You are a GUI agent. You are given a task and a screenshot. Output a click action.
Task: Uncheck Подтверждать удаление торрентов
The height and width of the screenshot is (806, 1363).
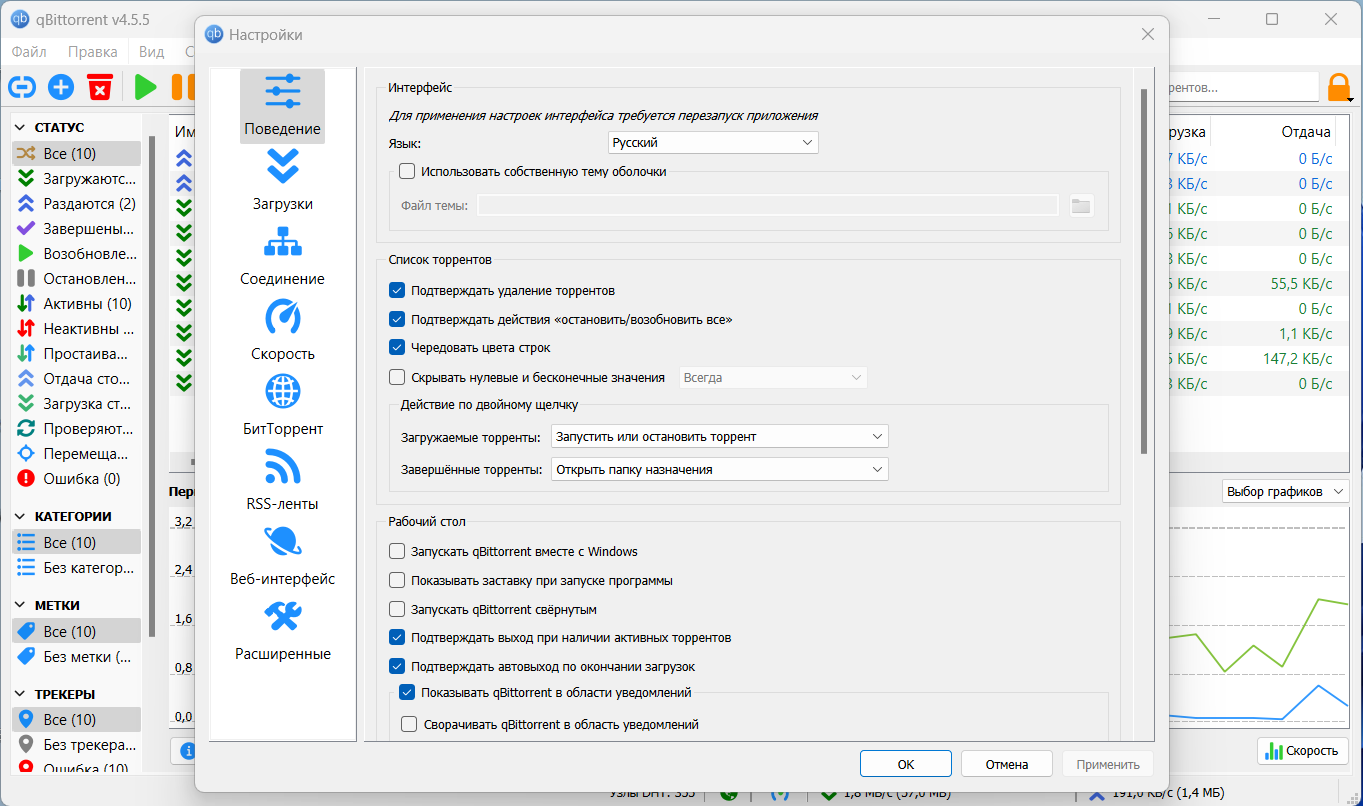point(397,290)
